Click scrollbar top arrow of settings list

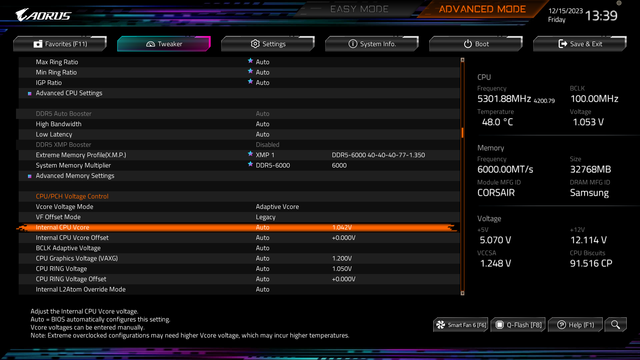tap(462, 60)
